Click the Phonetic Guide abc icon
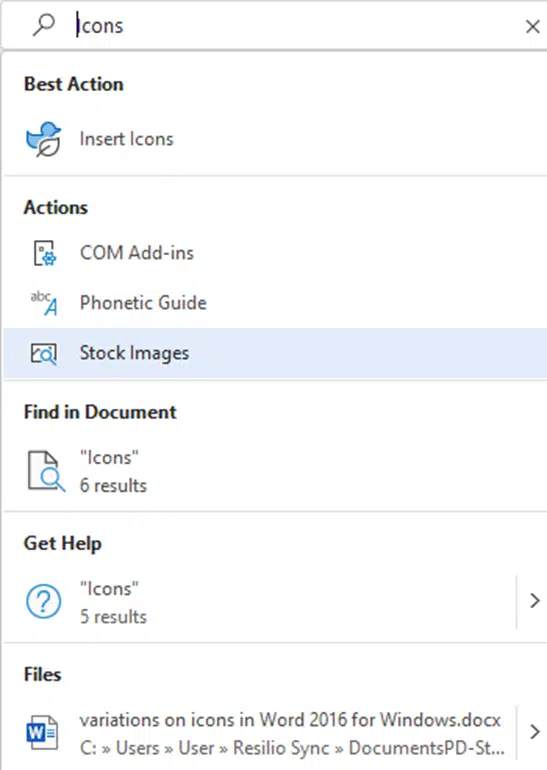This screenshot has height=770, width=547. pos(44,303)
